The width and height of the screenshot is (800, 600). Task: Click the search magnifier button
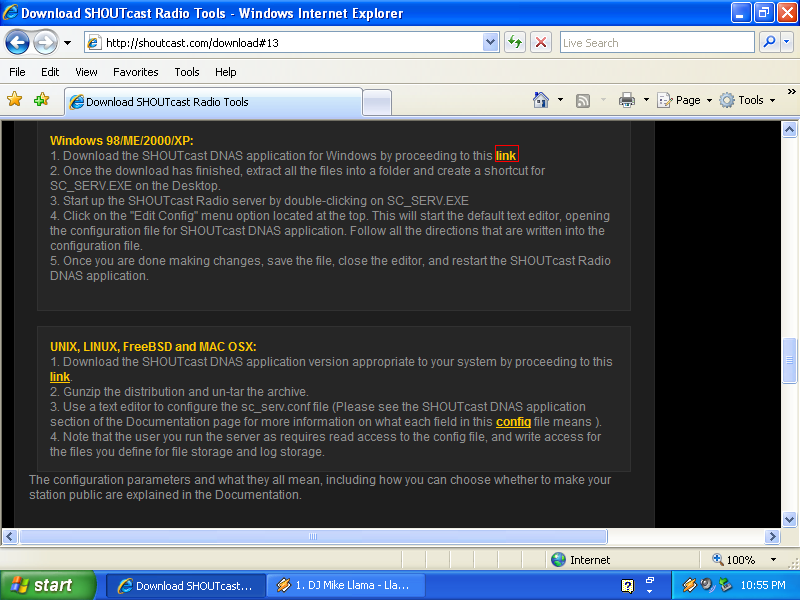pos(769,42)
